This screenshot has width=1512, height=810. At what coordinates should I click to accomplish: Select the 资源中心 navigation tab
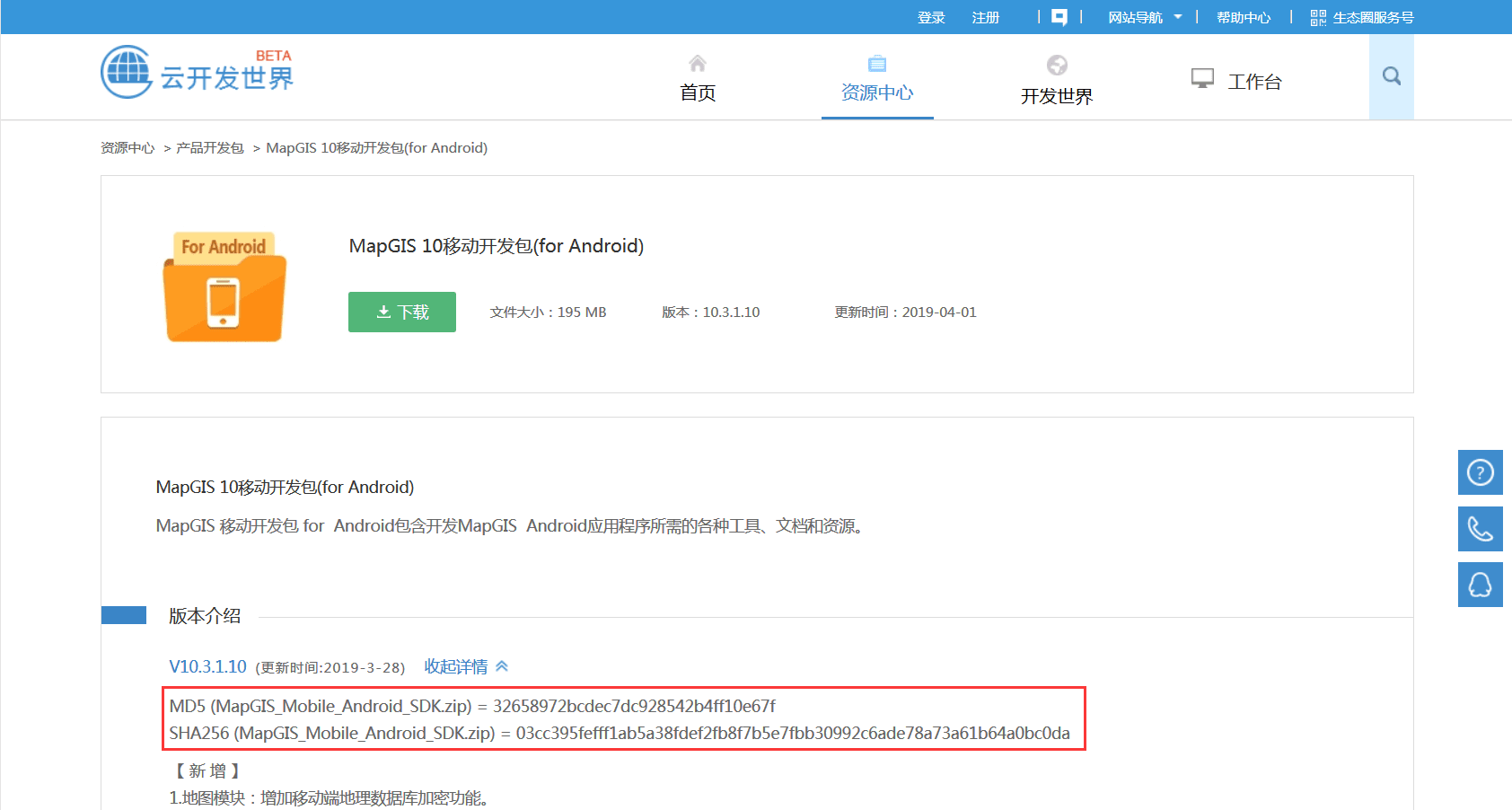pos(877,92)
